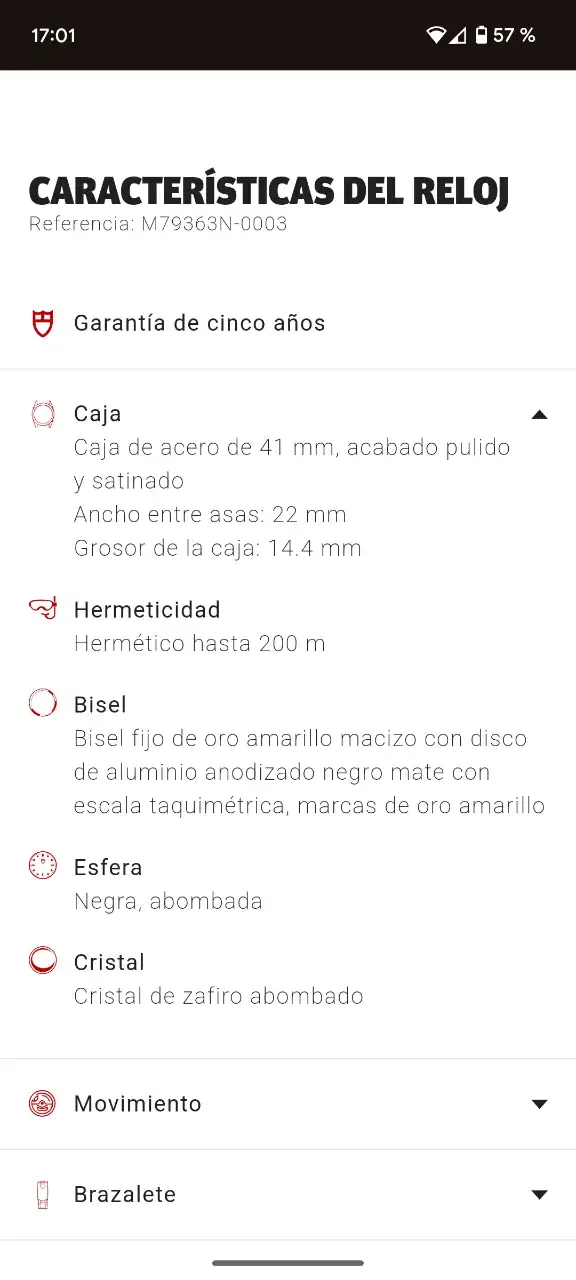Expand the Movimiento section arrow
The width and height of the screenshot is (576, 1280).
540,1104
